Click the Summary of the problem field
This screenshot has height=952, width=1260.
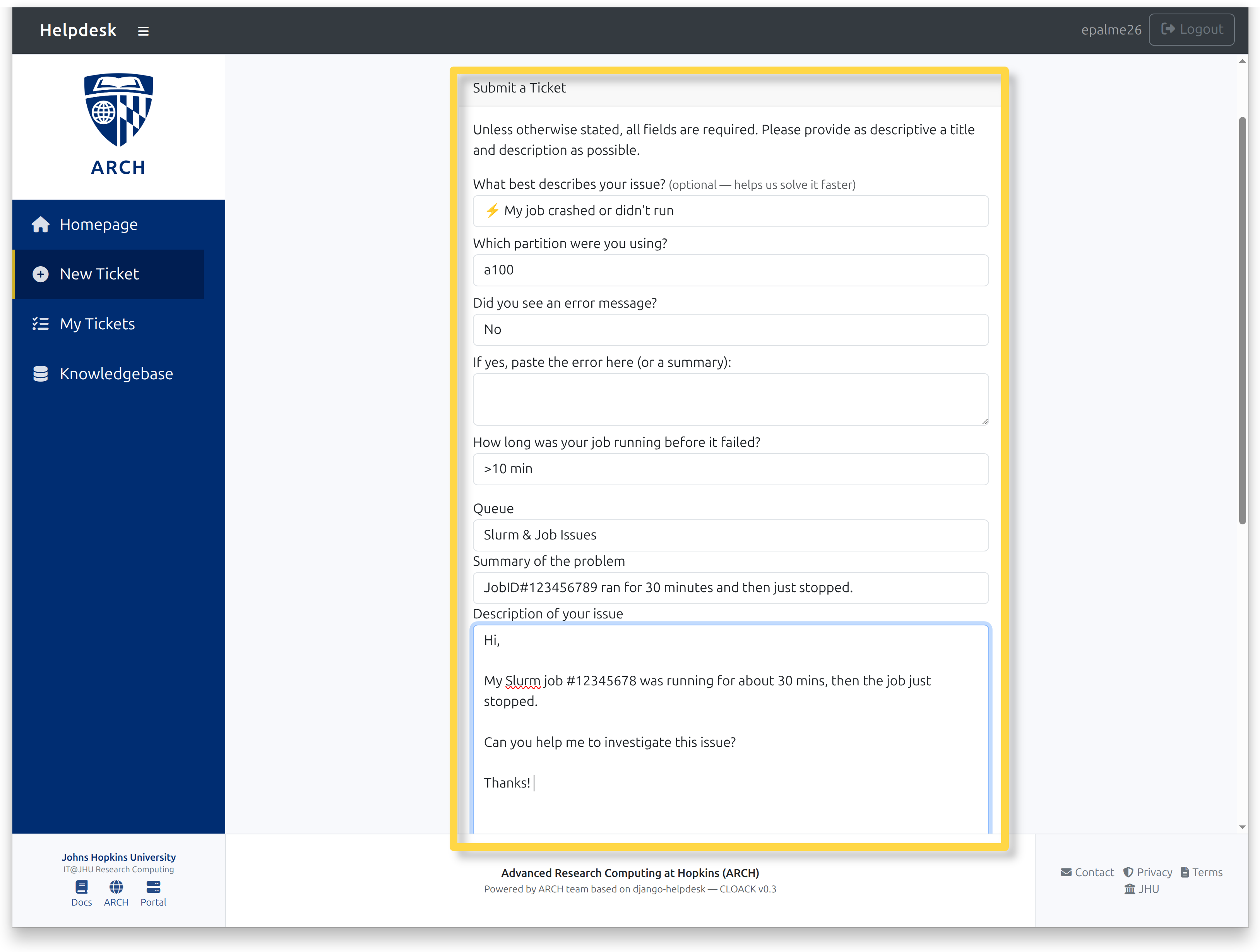pyautogui.click(x=730, y=588)
